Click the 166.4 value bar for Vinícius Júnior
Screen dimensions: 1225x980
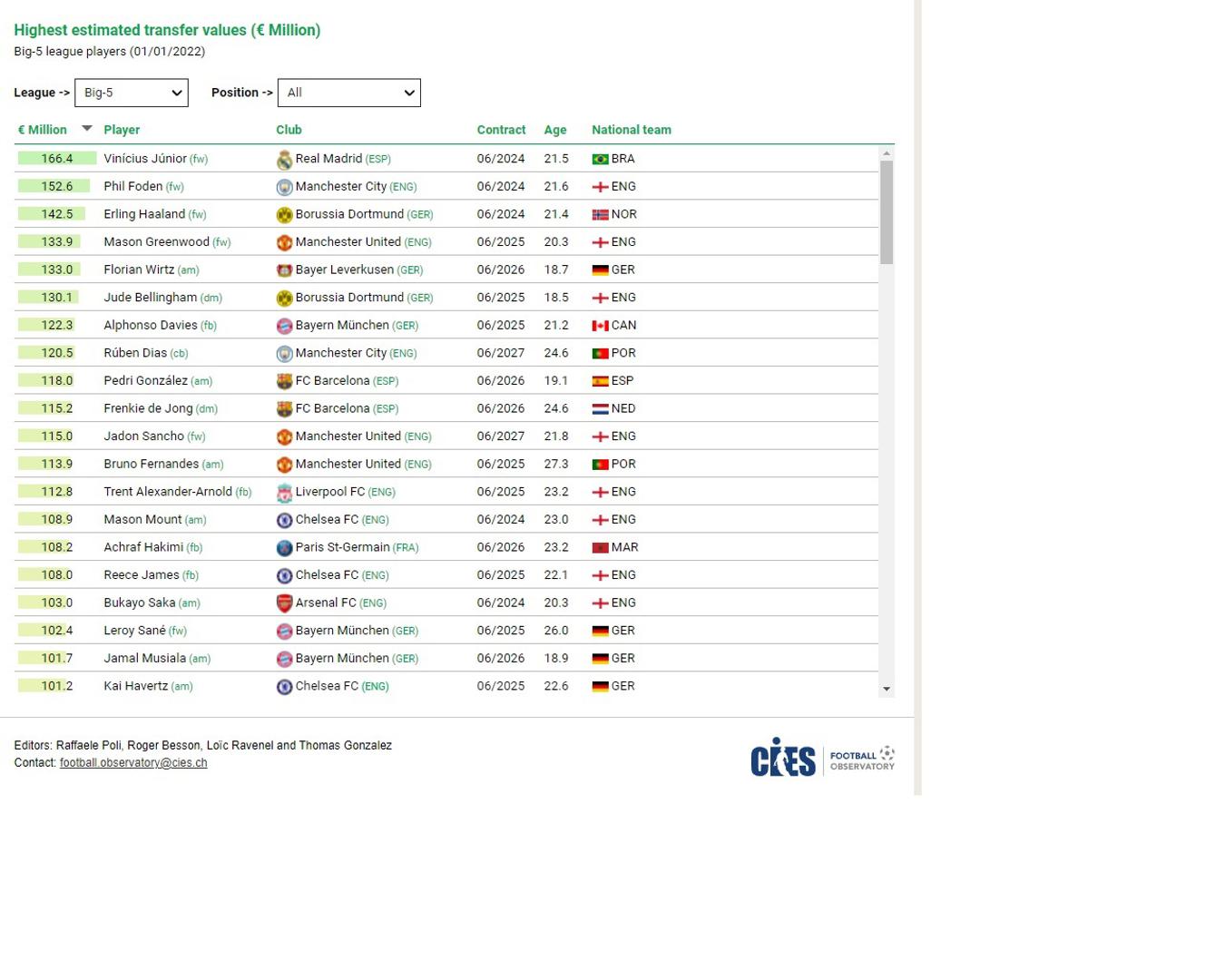57,159
